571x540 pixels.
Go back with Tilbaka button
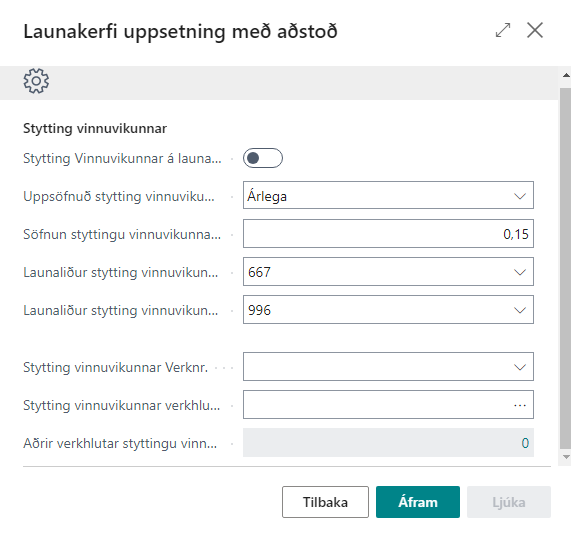pos(325,502)
